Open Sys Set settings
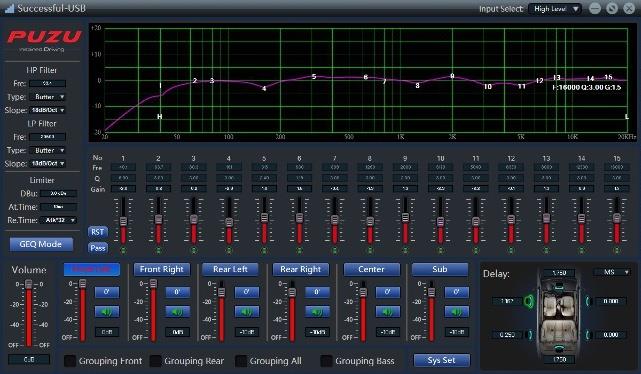Screen dimensions: 641x374 pyautogui.click(x=442, y=361)
